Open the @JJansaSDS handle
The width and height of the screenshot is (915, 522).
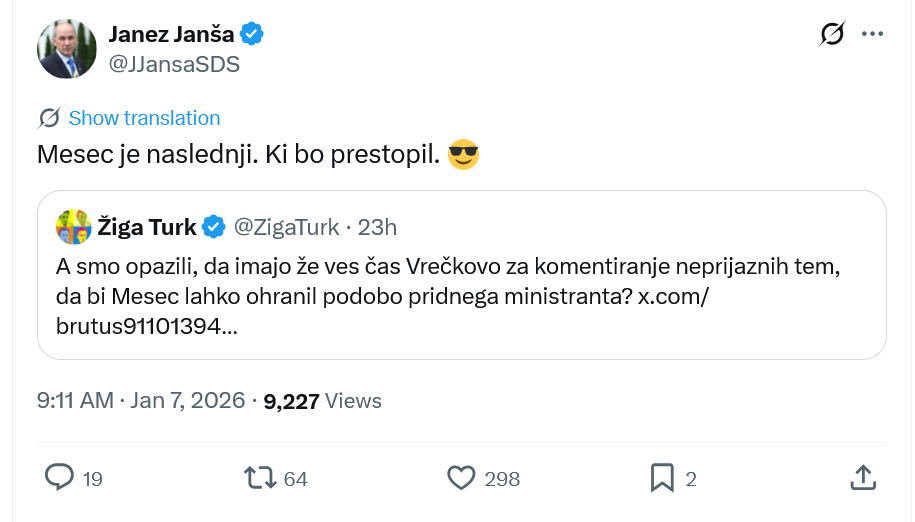[x=174, y=64]
